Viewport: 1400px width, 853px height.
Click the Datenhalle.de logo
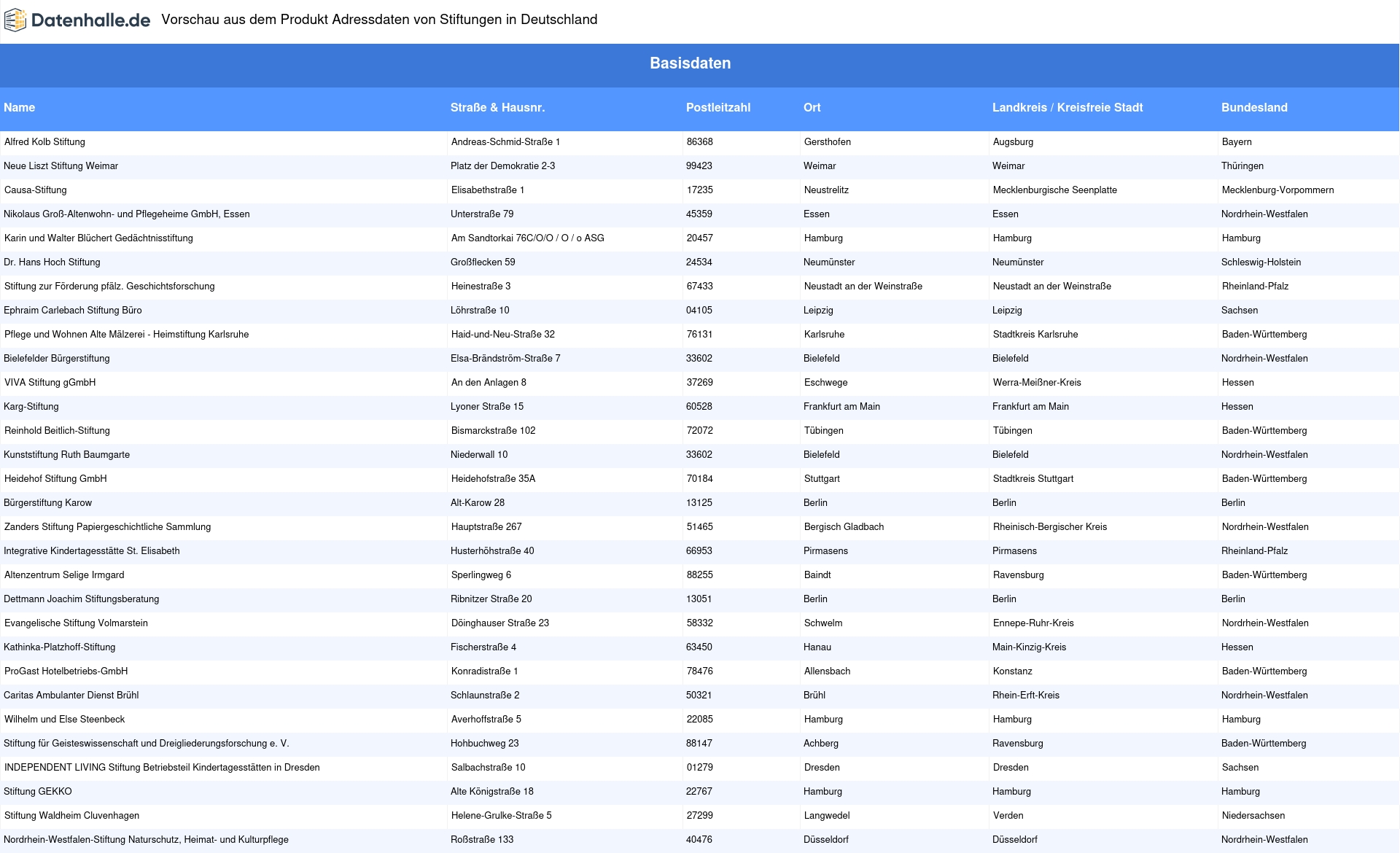tap(77, 20)
